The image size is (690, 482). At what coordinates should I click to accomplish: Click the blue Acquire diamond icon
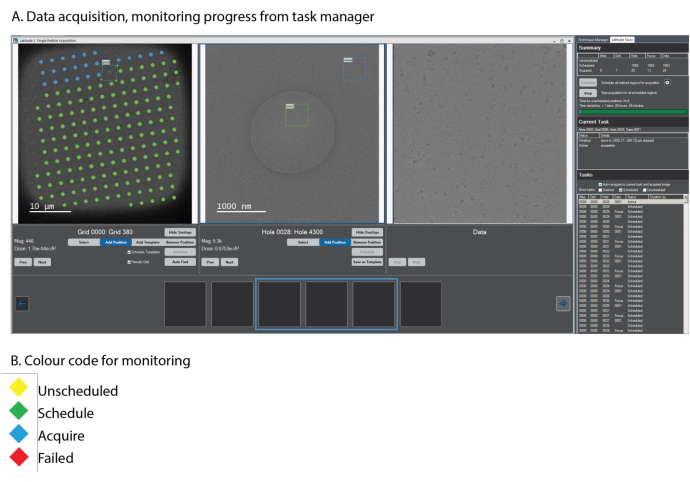19,436
